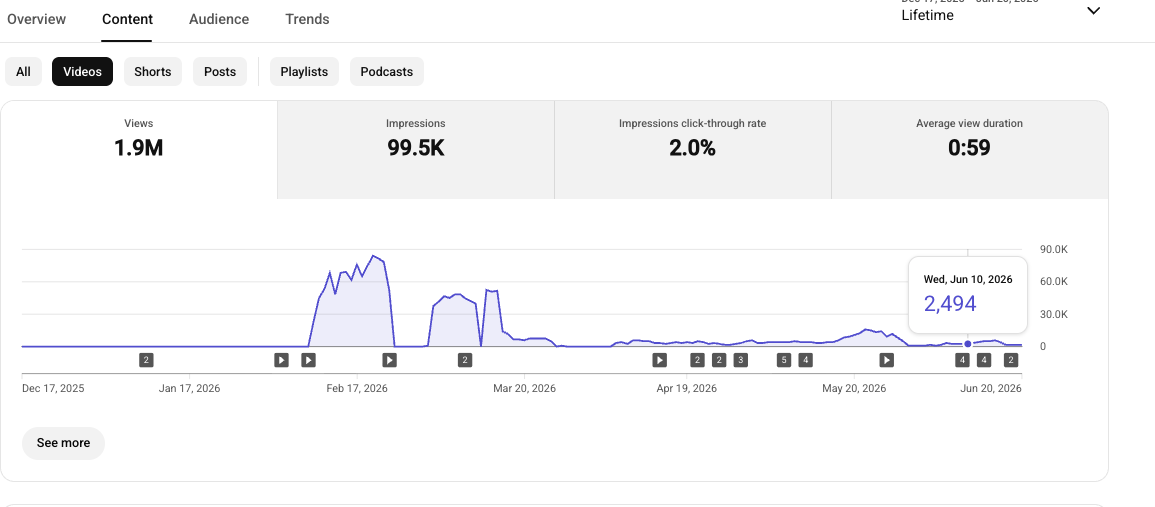
Task: Open the Average view duration metric card
Action: 969,150
